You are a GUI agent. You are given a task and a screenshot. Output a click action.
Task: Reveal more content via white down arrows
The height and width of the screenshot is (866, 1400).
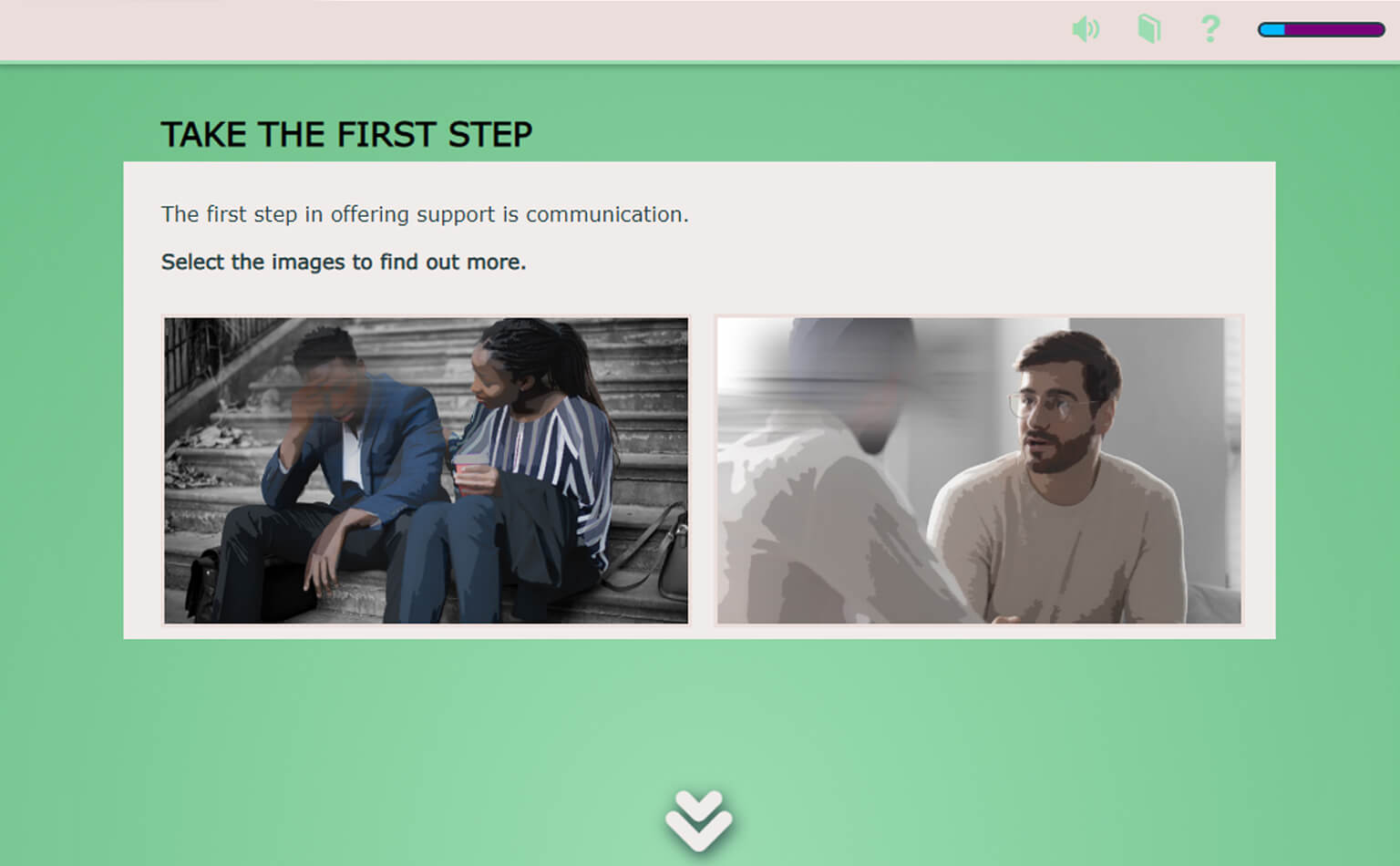[698, 820]
